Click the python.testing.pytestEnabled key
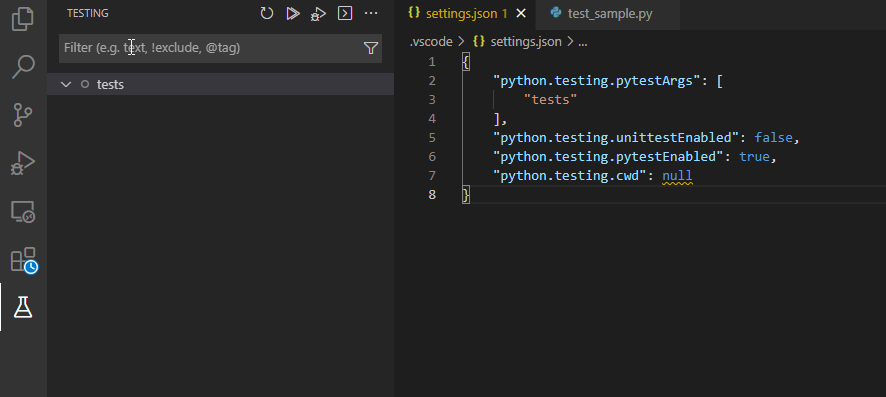The image size is (886, 397). click(x=609, y=156)
